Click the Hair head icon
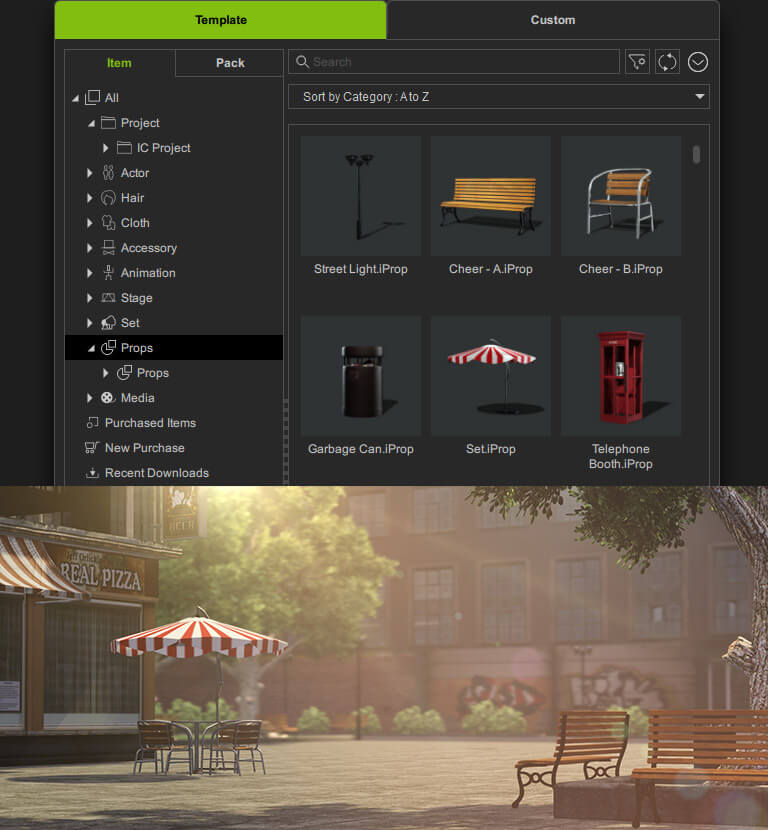The image size is (768, 830). 109,198
